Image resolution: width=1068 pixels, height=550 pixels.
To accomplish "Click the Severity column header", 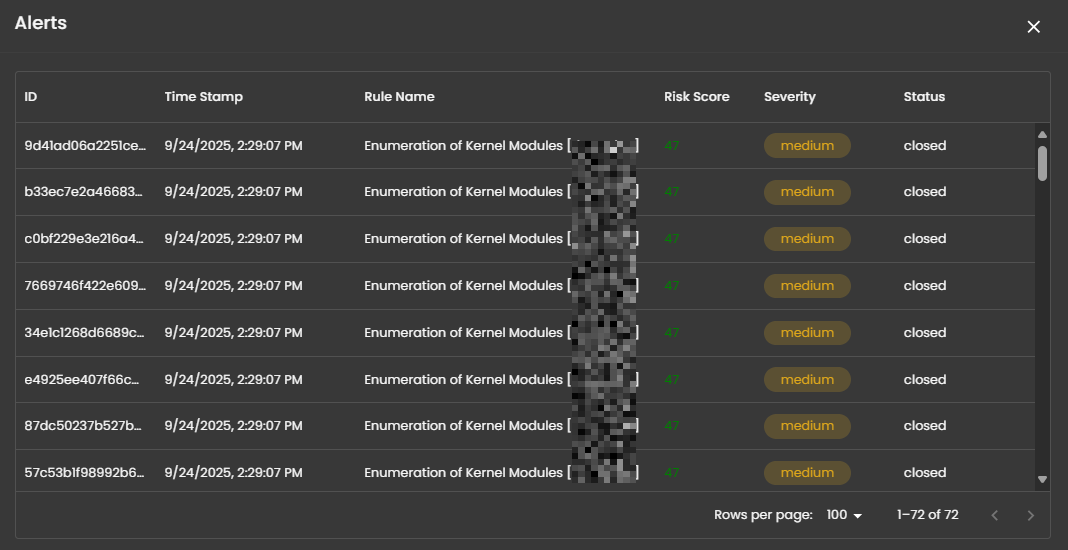I will pos(789,97).
